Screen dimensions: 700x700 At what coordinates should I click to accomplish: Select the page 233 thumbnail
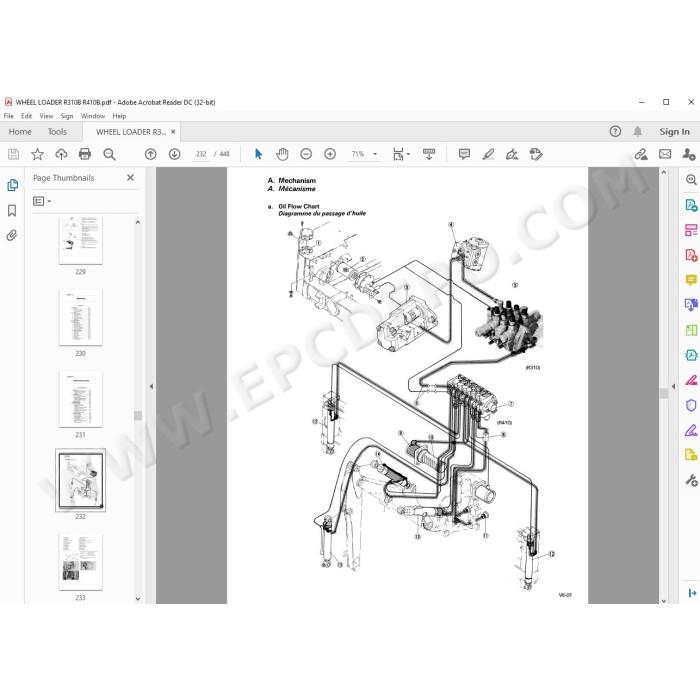click(x=80, y=562)
